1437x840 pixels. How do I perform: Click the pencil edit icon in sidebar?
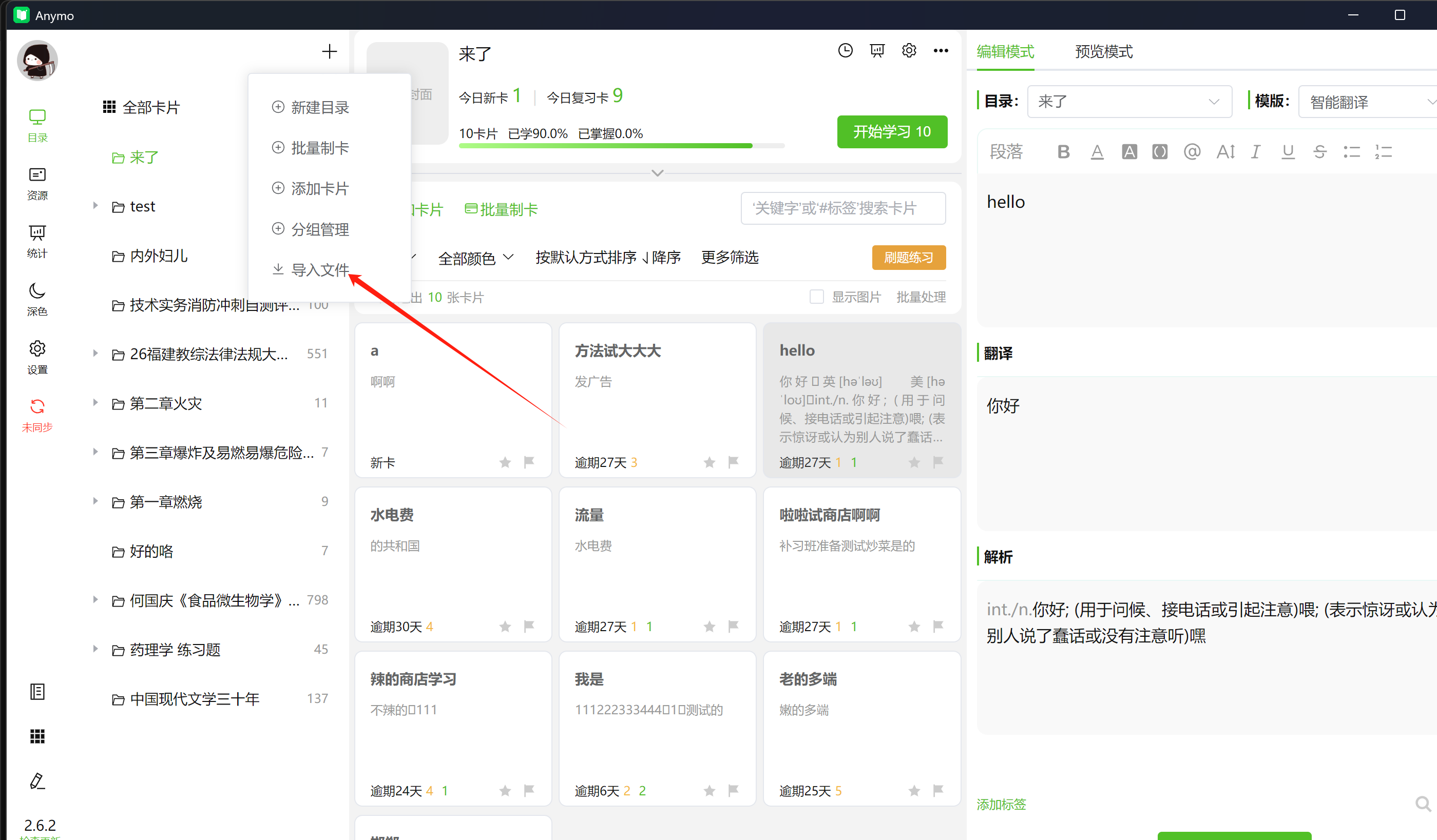click(37, 780)
